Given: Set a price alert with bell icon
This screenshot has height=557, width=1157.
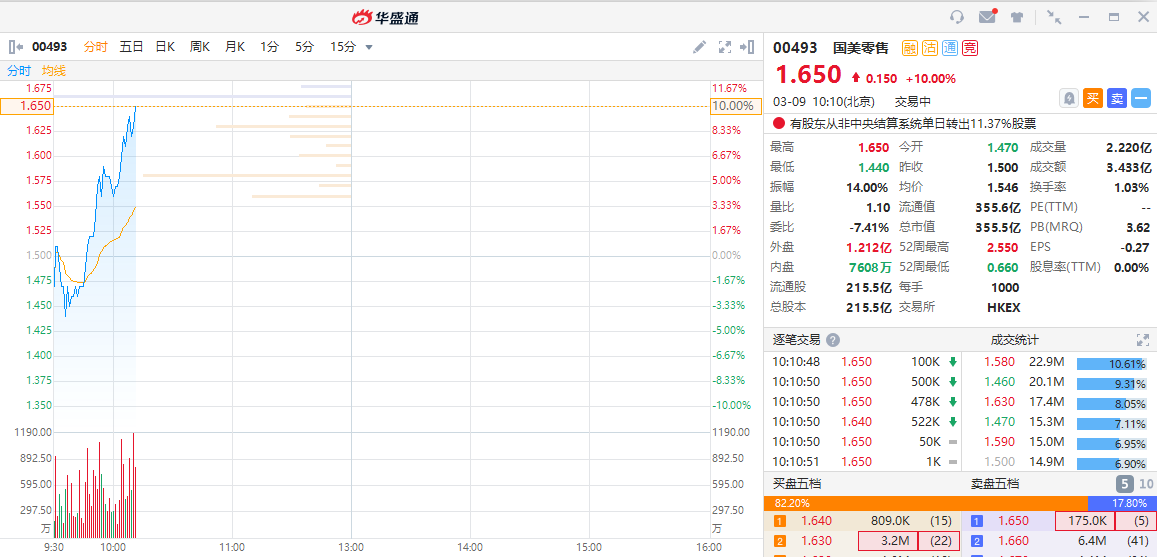Looking at the screenshot, I should click(1069, 98).
